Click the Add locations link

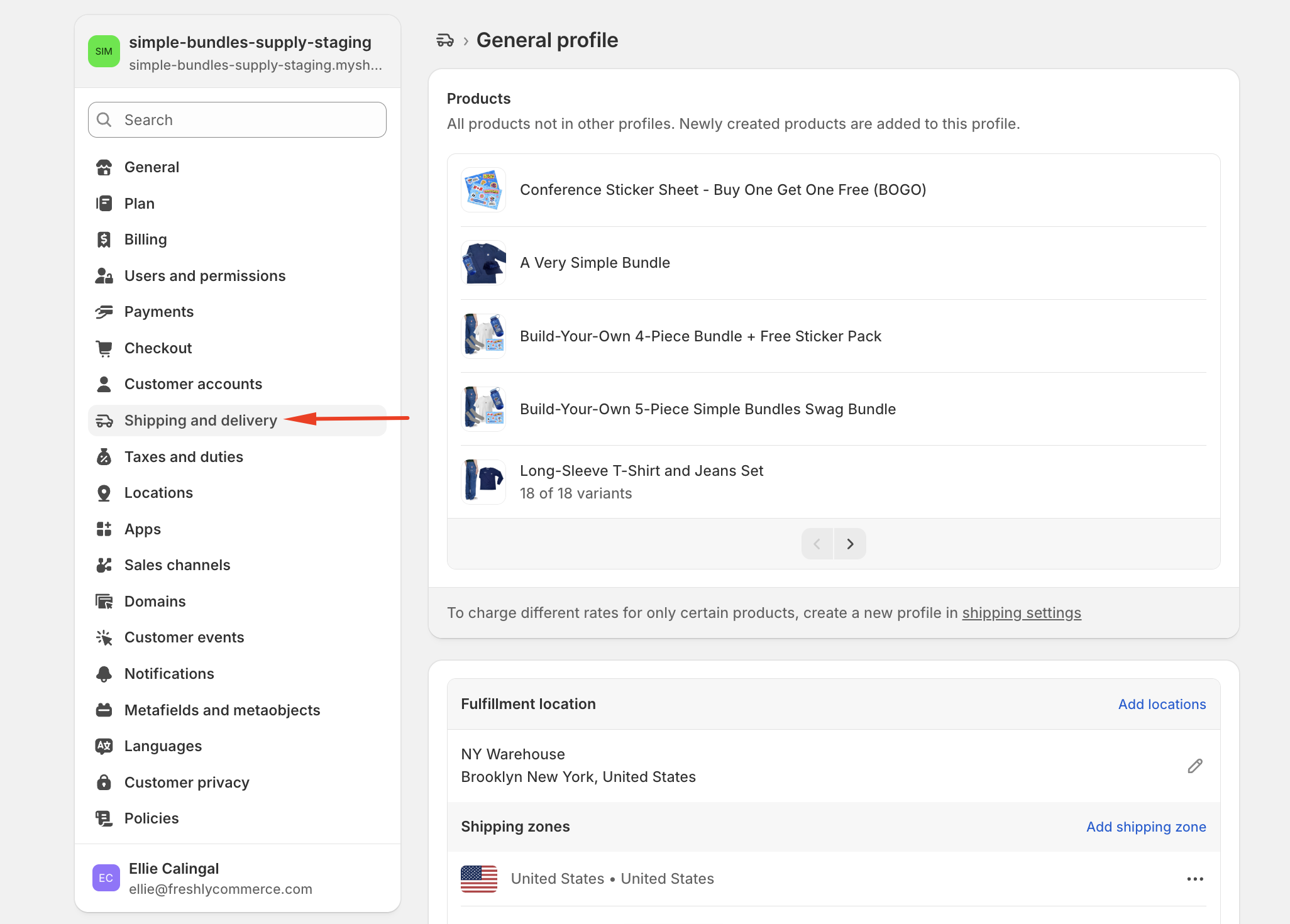coord(1162,704)
